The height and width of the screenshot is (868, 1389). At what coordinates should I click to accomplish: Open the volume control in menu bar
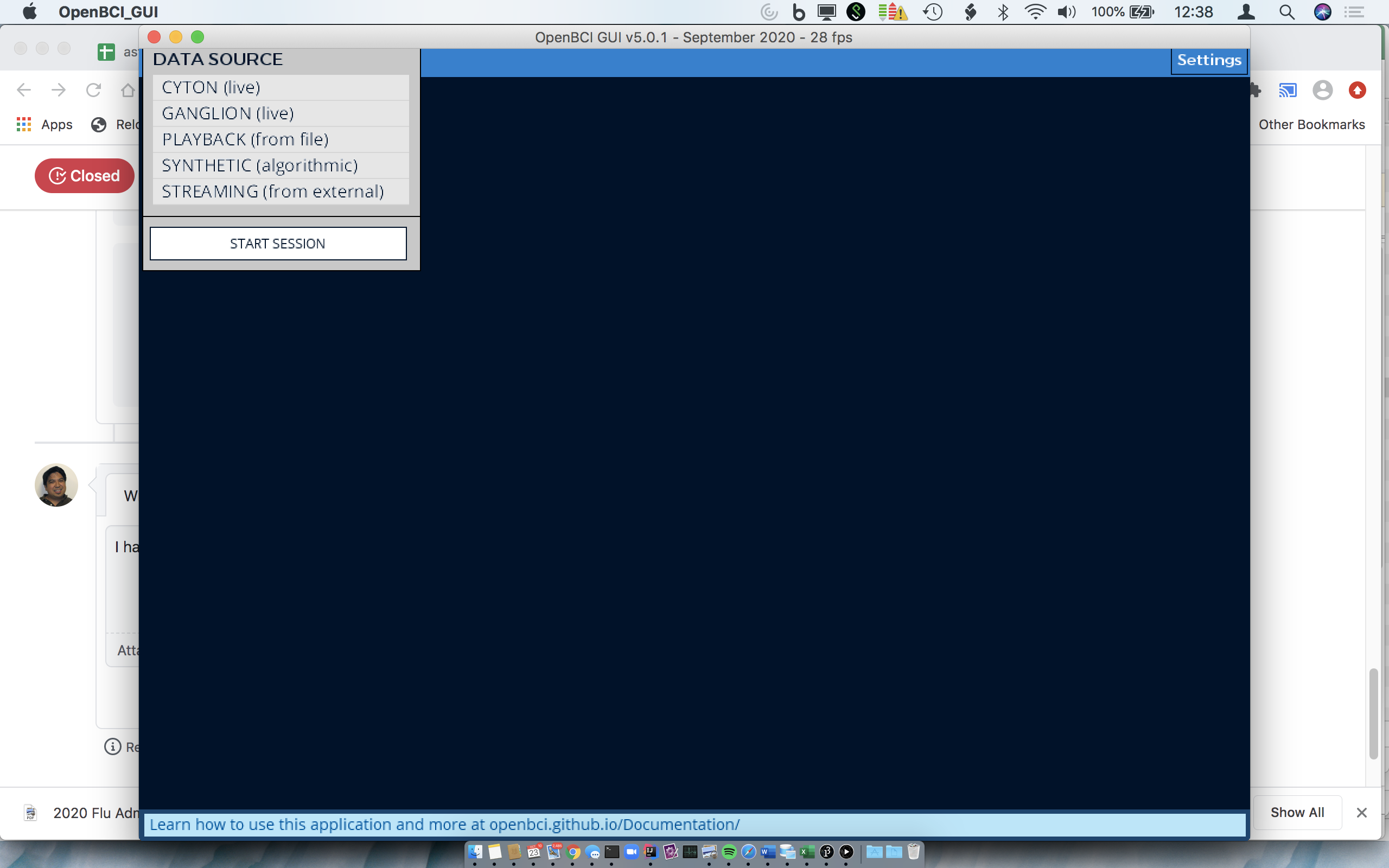pyautogui.click(x=1066, y=12)
